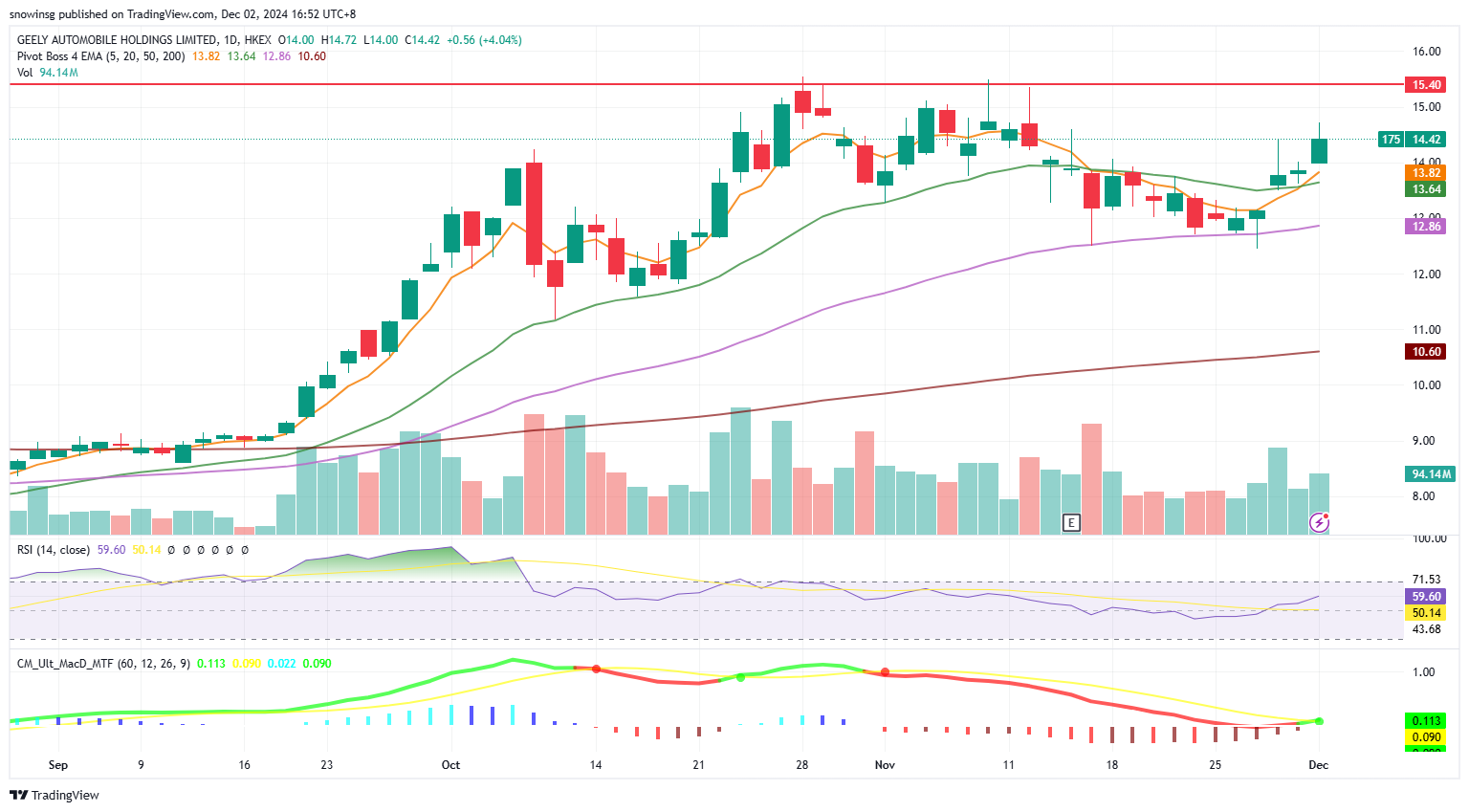Click the Oct label on time axis
The image size is (1469, 812).
point(450,765)
